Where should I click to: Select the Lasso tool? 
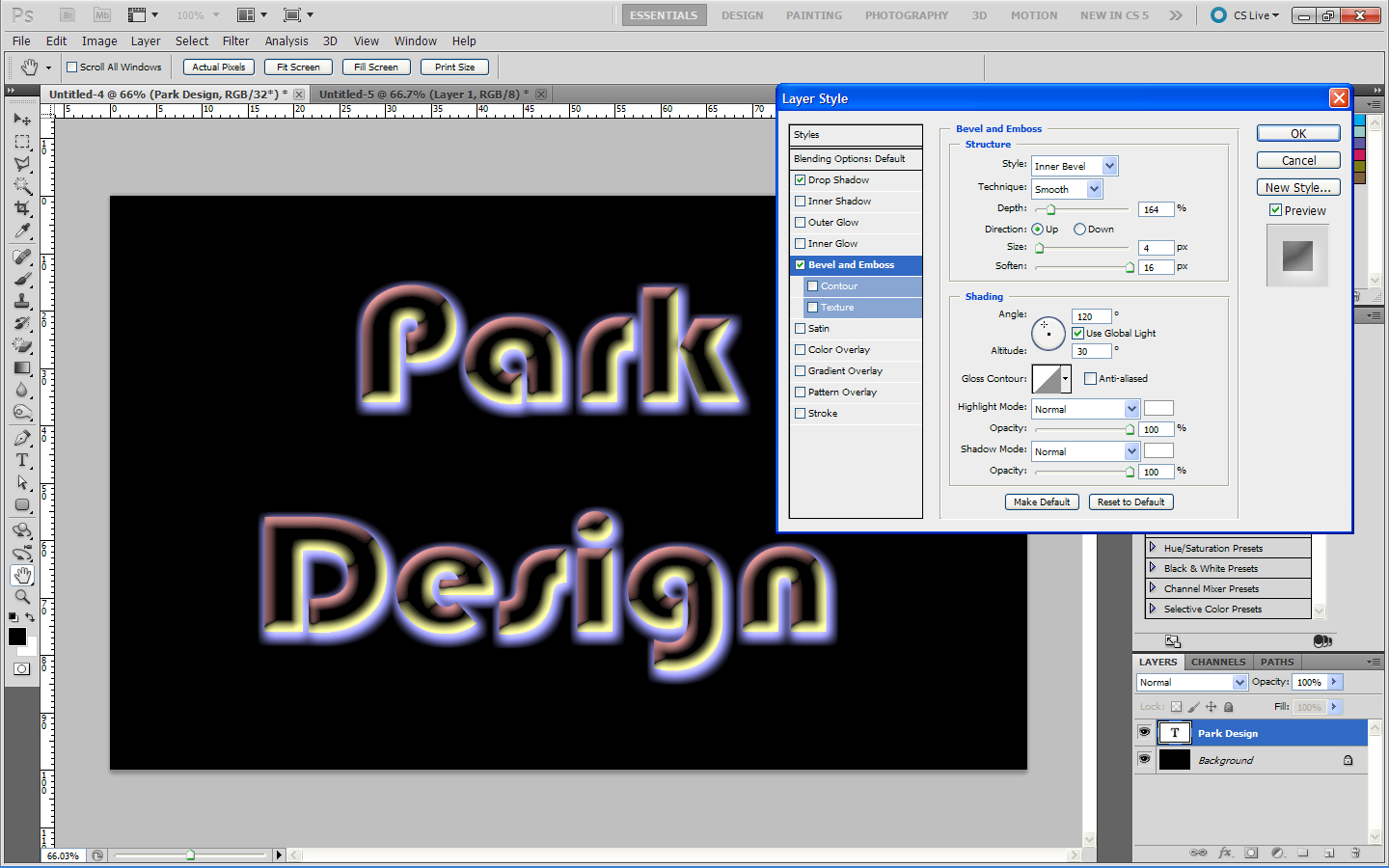[x=22, y=164]
